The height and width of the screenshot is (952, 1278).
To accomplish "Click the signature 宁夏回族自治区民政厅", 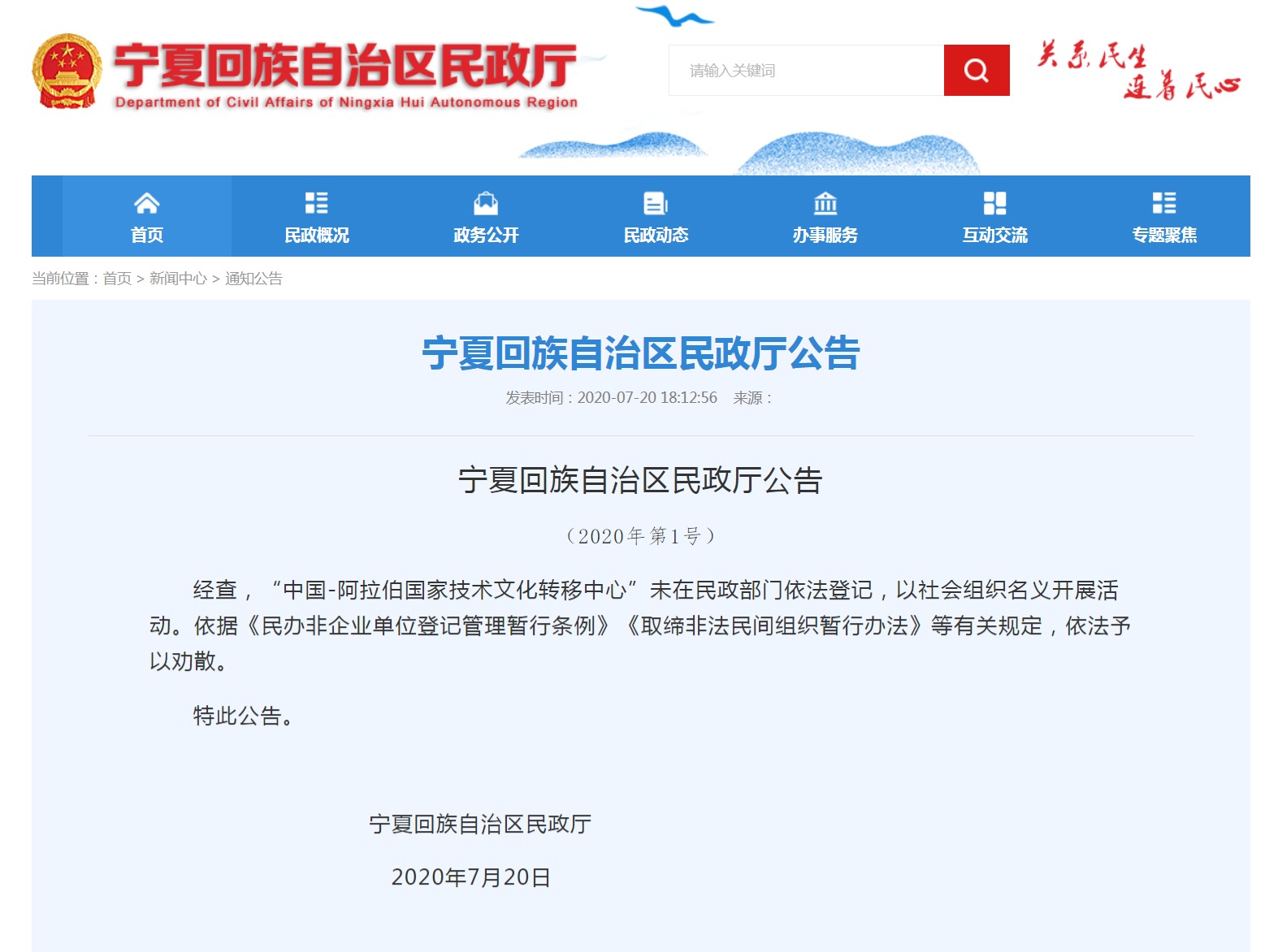I will pos(480,824).
